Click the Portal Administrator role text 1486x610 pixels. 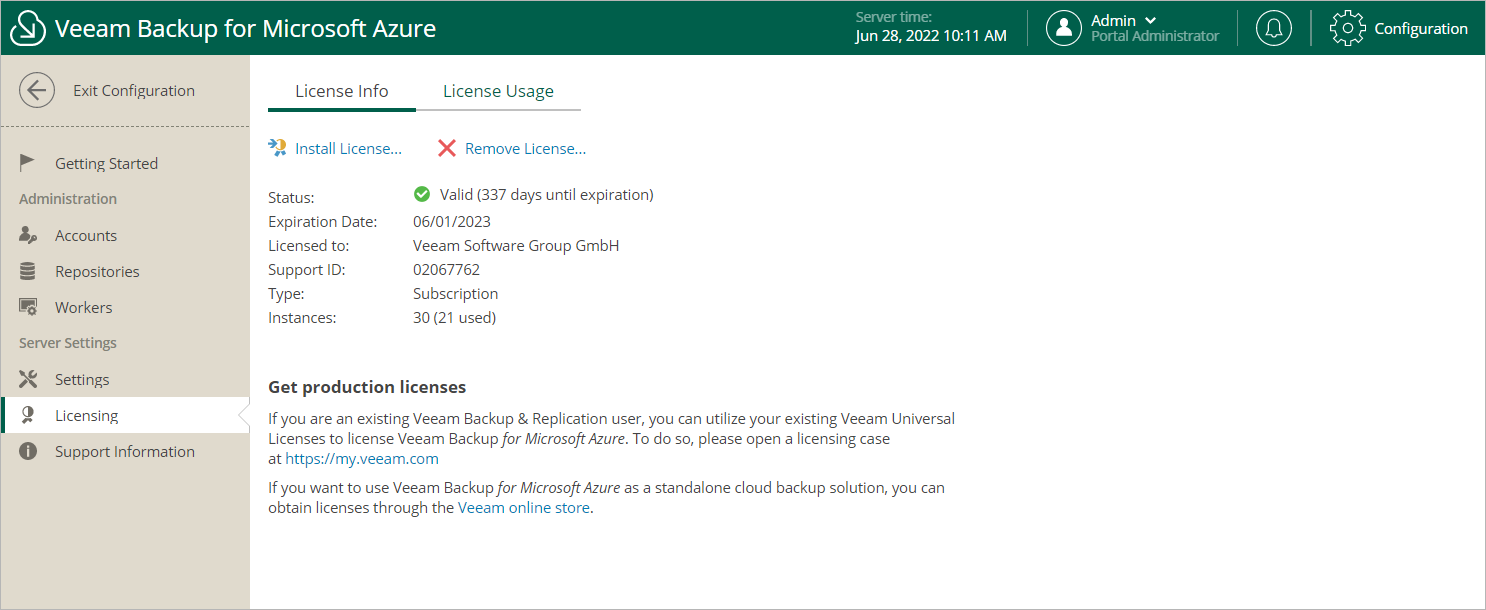(x=1155, y=36)
